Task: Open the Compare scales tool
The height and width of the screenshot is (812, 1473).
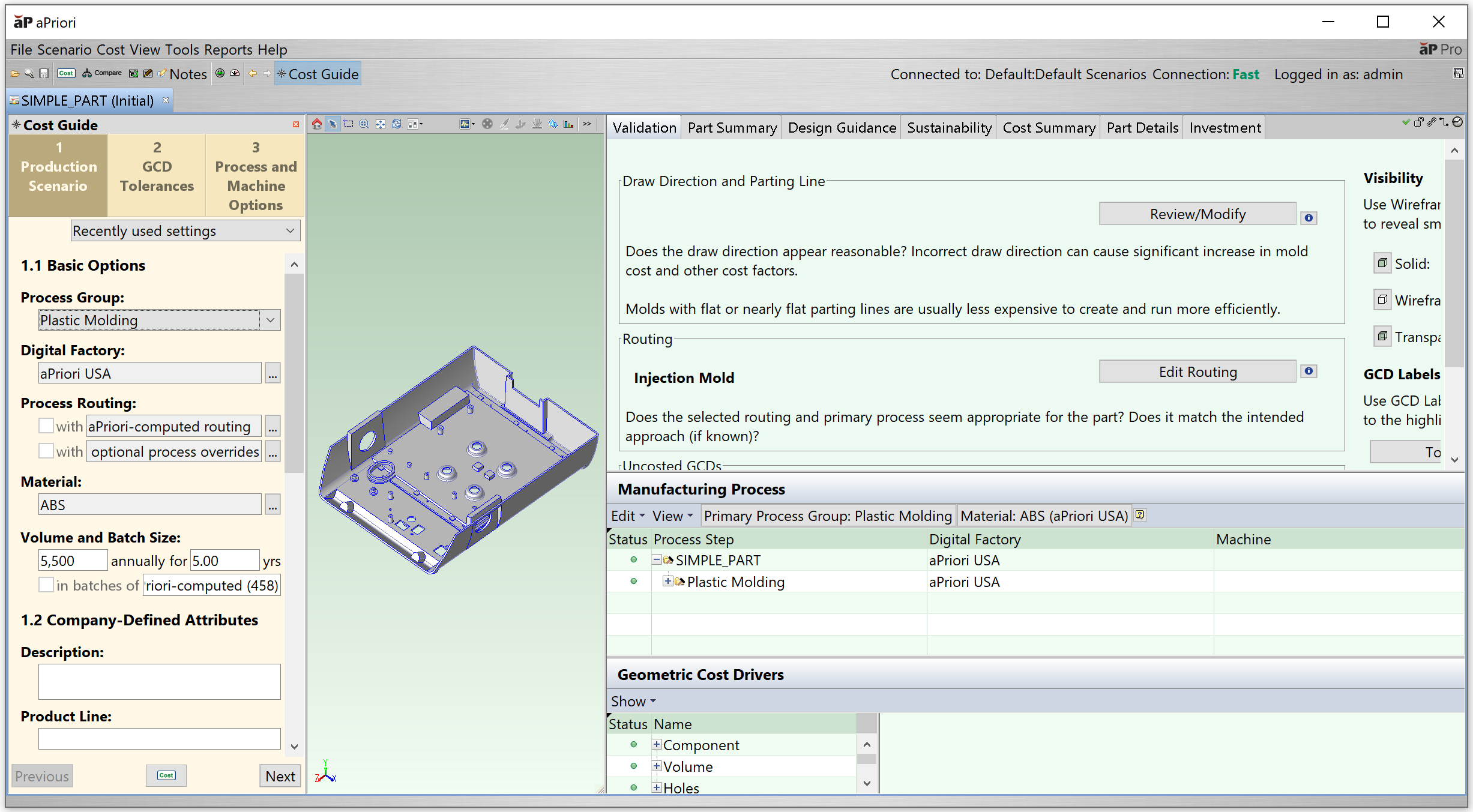Action: [101, 73]
